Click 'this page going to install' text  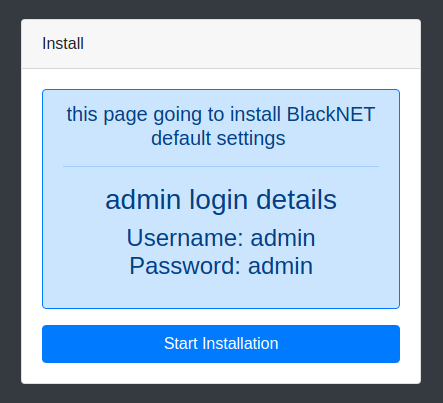(173, 114)
